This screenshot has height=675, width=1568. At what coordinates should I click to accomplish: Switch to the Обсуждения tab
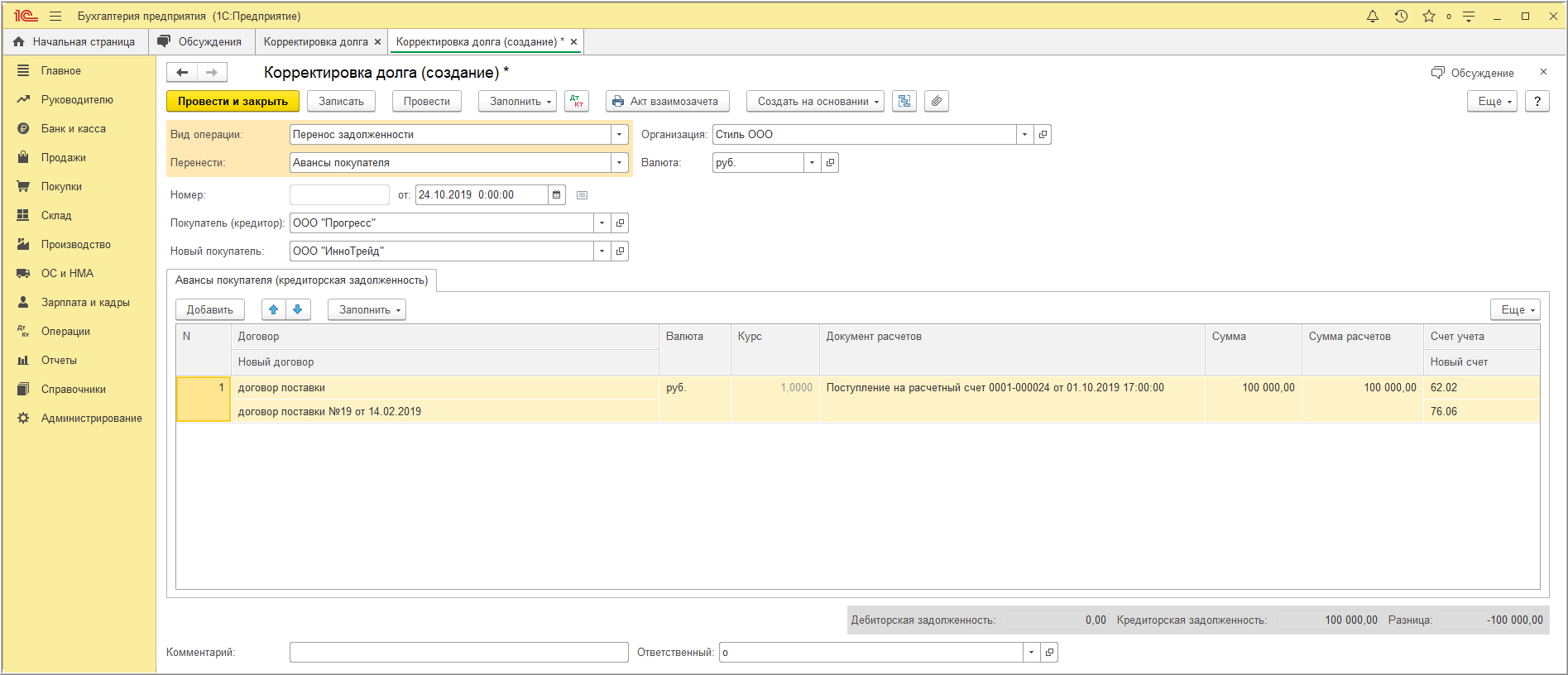(201, 41)
